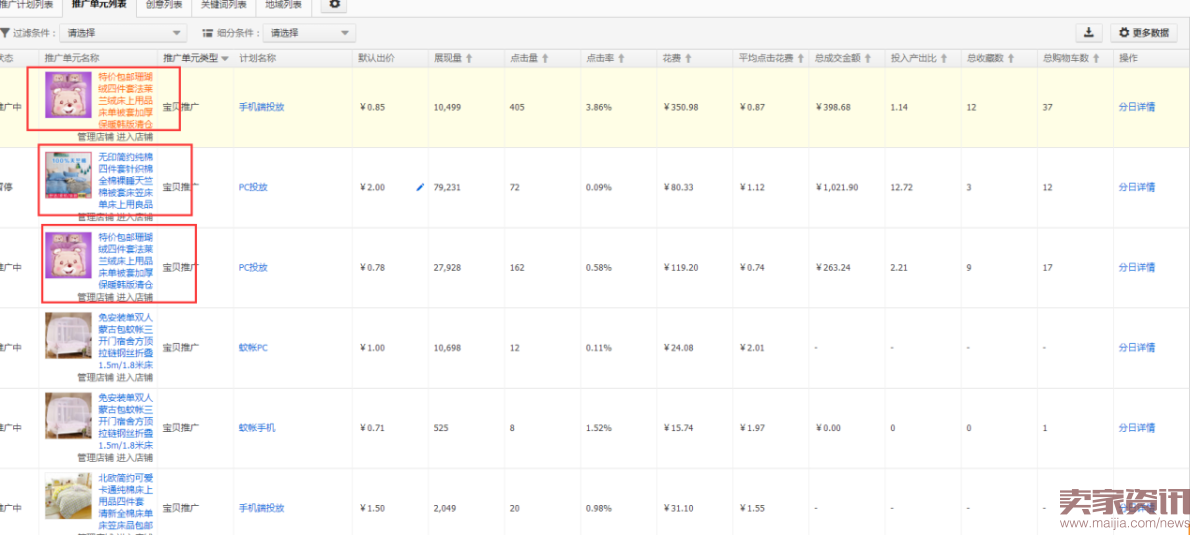Open 免安装单双人 title in ¥0.71 row
Screen dimensions: 1190x535
[x=125, y=422]
